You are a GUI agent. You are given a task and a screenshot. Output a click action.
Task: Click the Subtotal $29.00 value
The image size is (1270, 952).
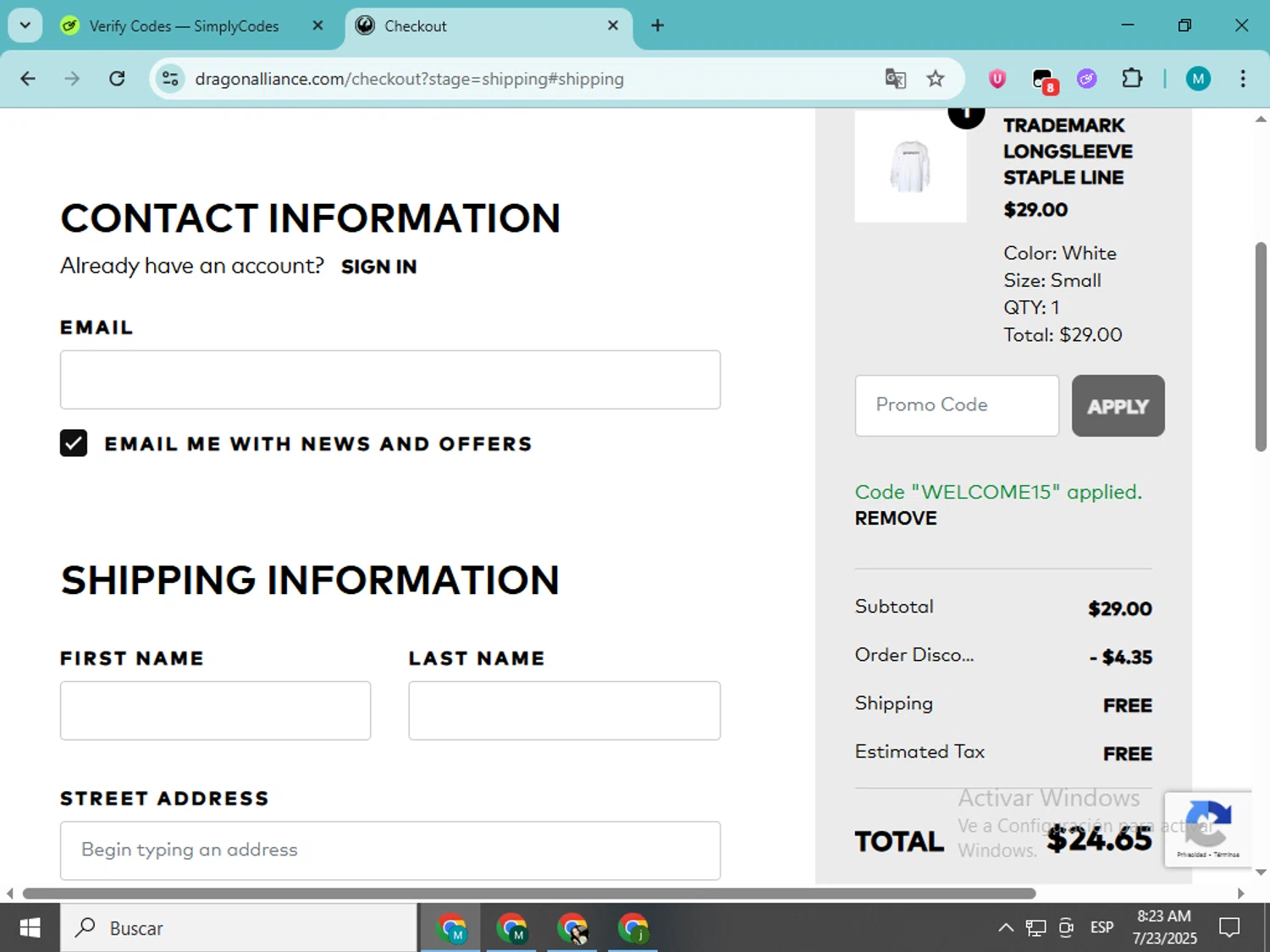1120,609
